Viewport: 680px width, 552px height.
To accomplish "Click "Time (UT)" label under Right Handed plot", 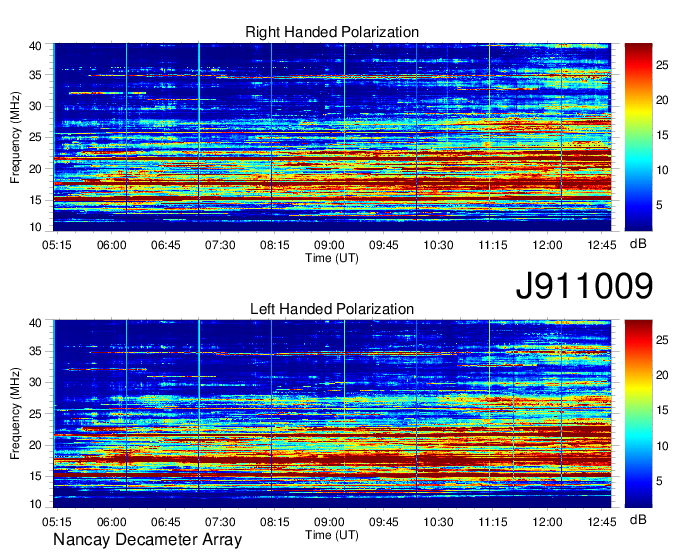I will [332, 258].
